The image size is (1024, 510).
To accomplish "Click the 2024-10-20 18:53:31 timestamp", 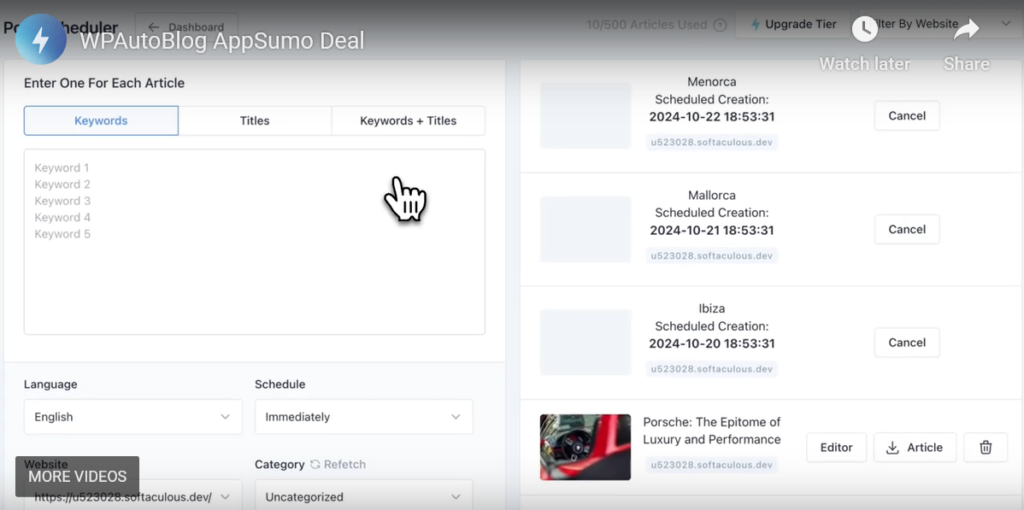I will [712, 343].
